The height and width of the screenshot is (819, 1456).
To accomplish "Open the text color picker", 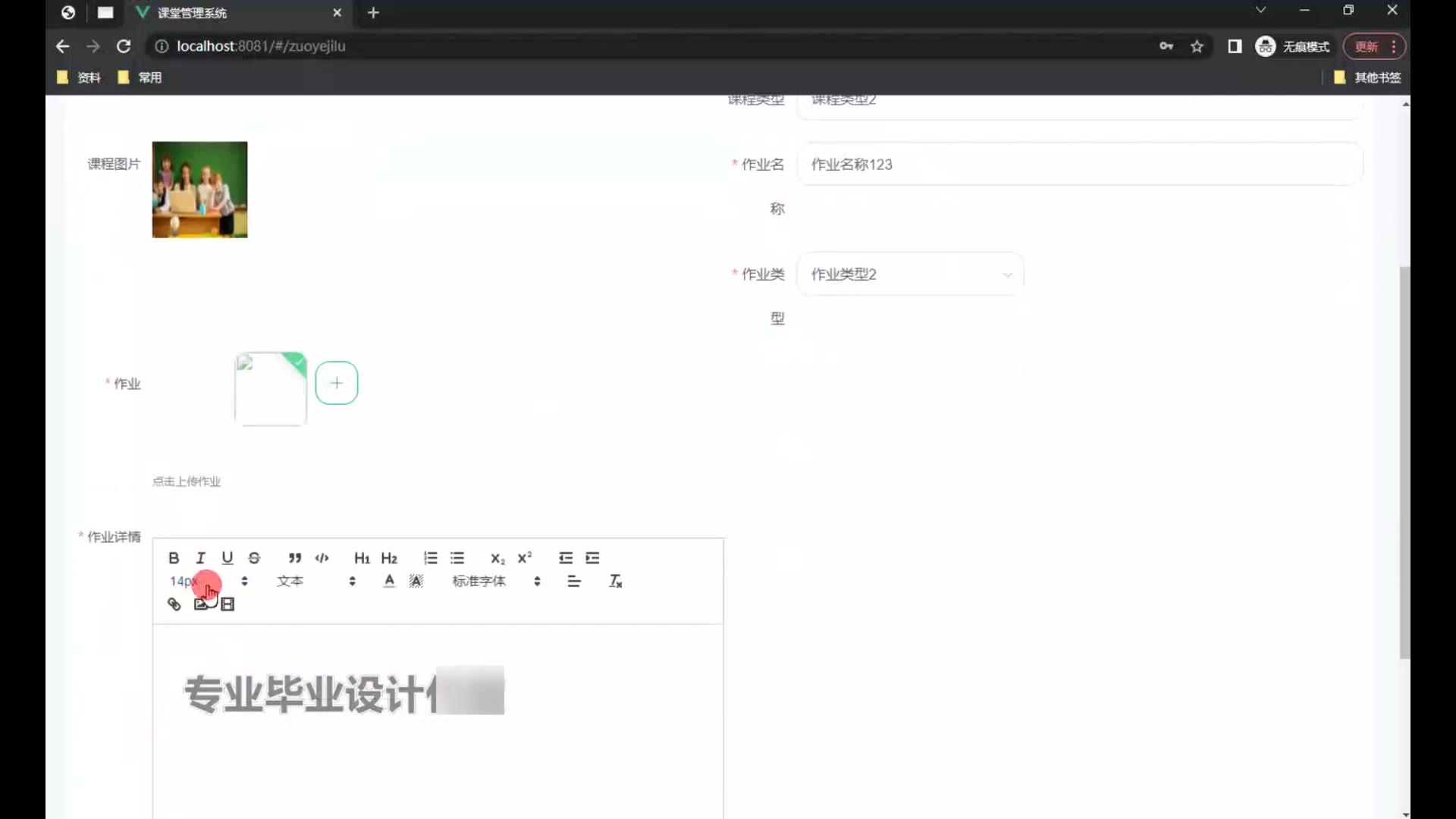I will pos(389,581).
